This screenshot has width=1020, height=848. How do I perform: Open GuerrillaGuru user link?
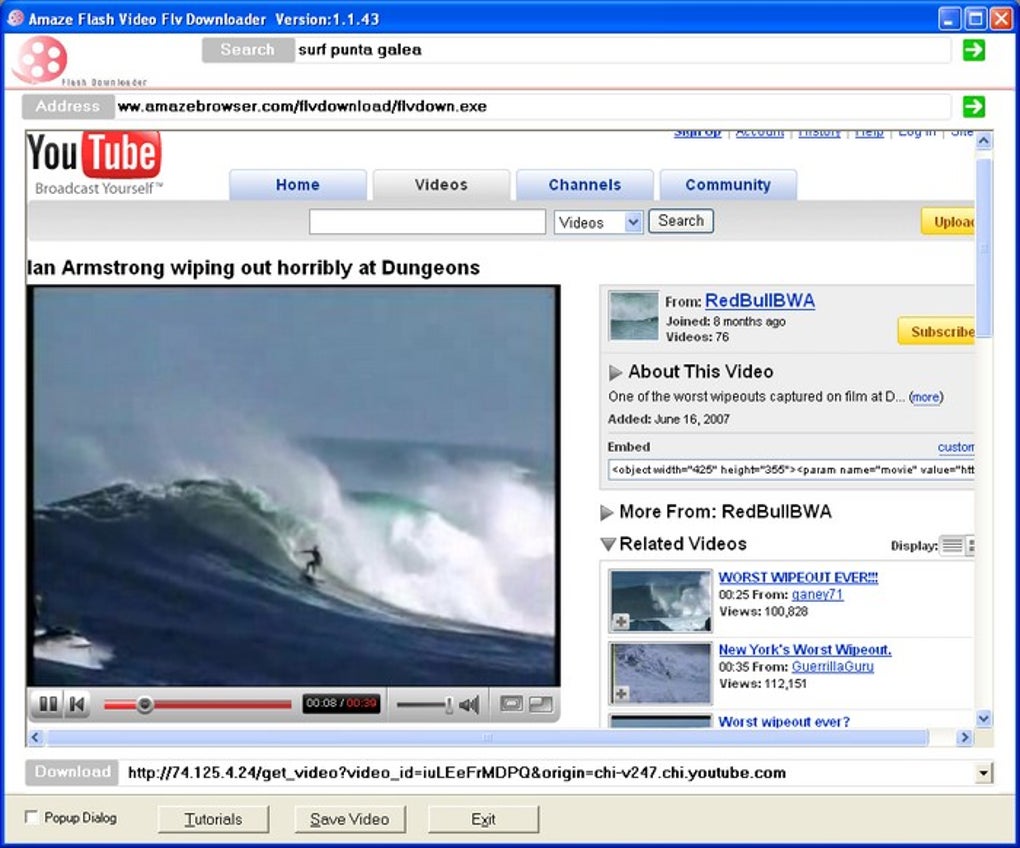tap(833, 667)
